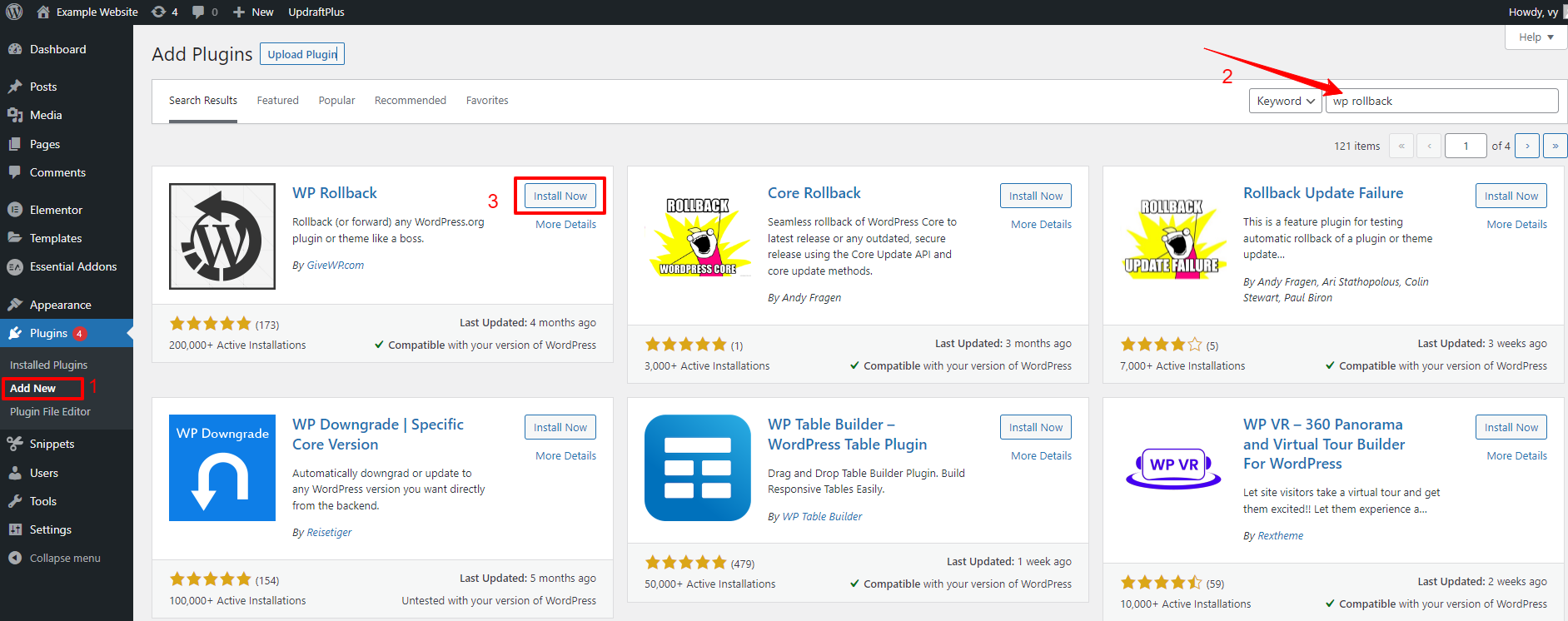Go to the next results page
The height and width of the screenshot is (621, 1568).
(1527, 146)
